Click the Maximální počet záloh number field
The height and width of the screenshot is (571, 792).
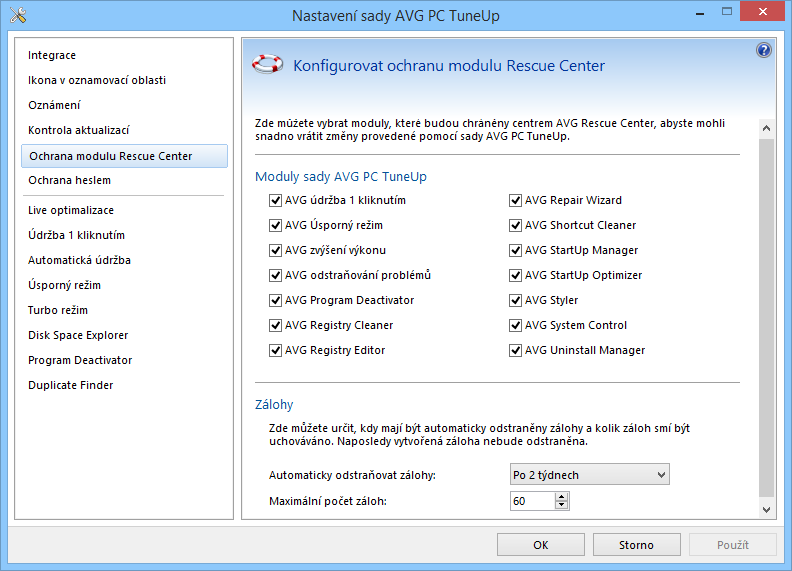click(532, 501)
